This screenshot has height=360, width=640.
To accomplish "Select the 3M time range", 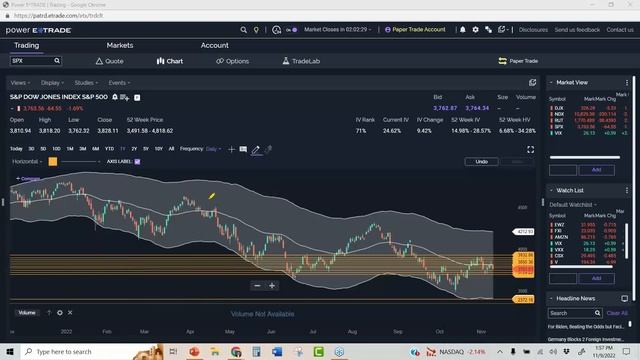I will pyautogui.click(x=83, y=149).
